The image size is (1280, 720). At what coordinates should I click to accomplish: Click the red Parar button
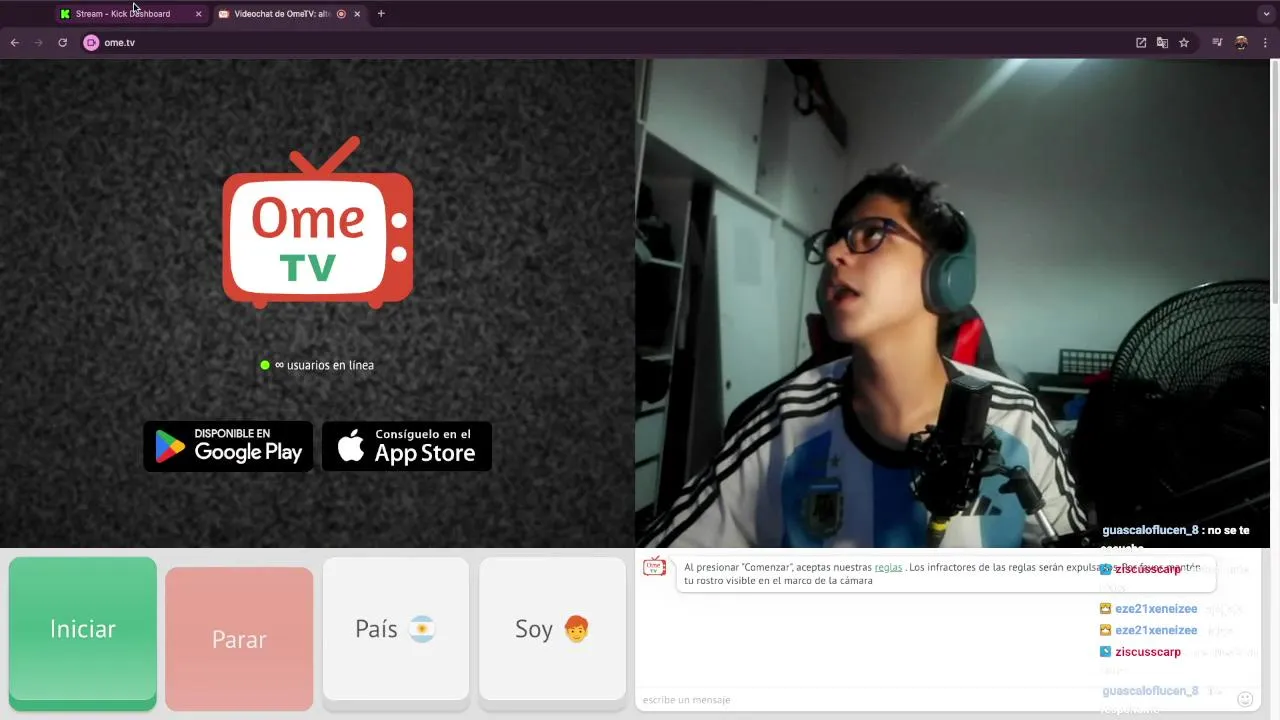click(x=239, y=639)
